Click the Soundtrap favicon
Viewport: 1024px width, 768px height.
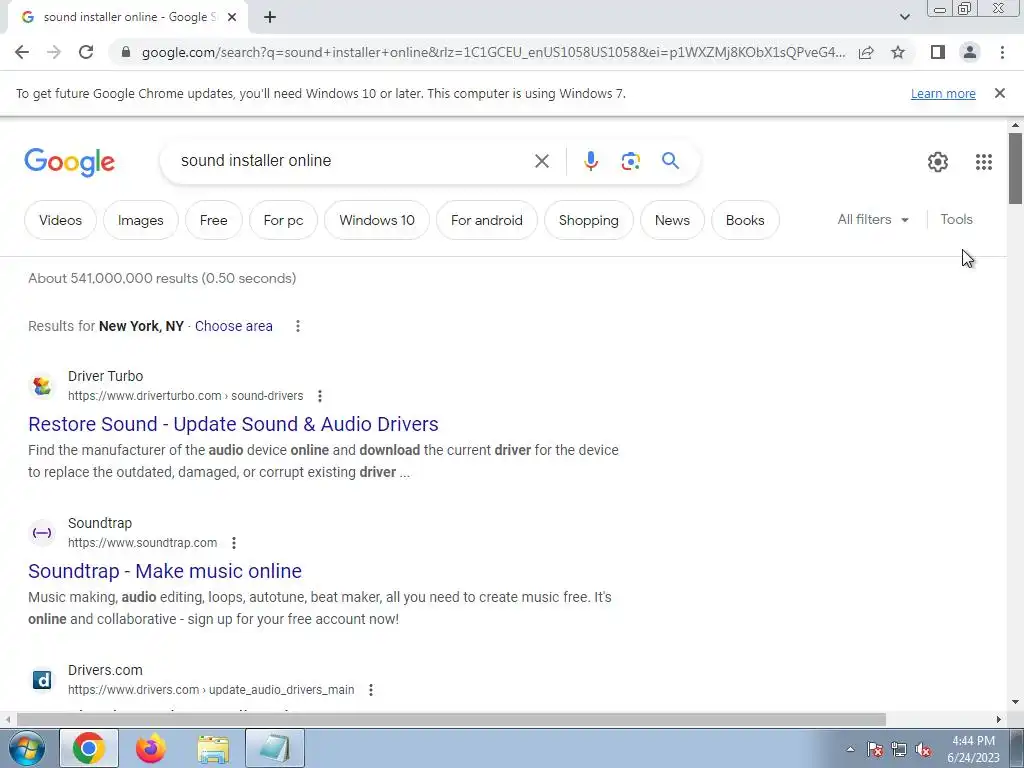(42, 533)
